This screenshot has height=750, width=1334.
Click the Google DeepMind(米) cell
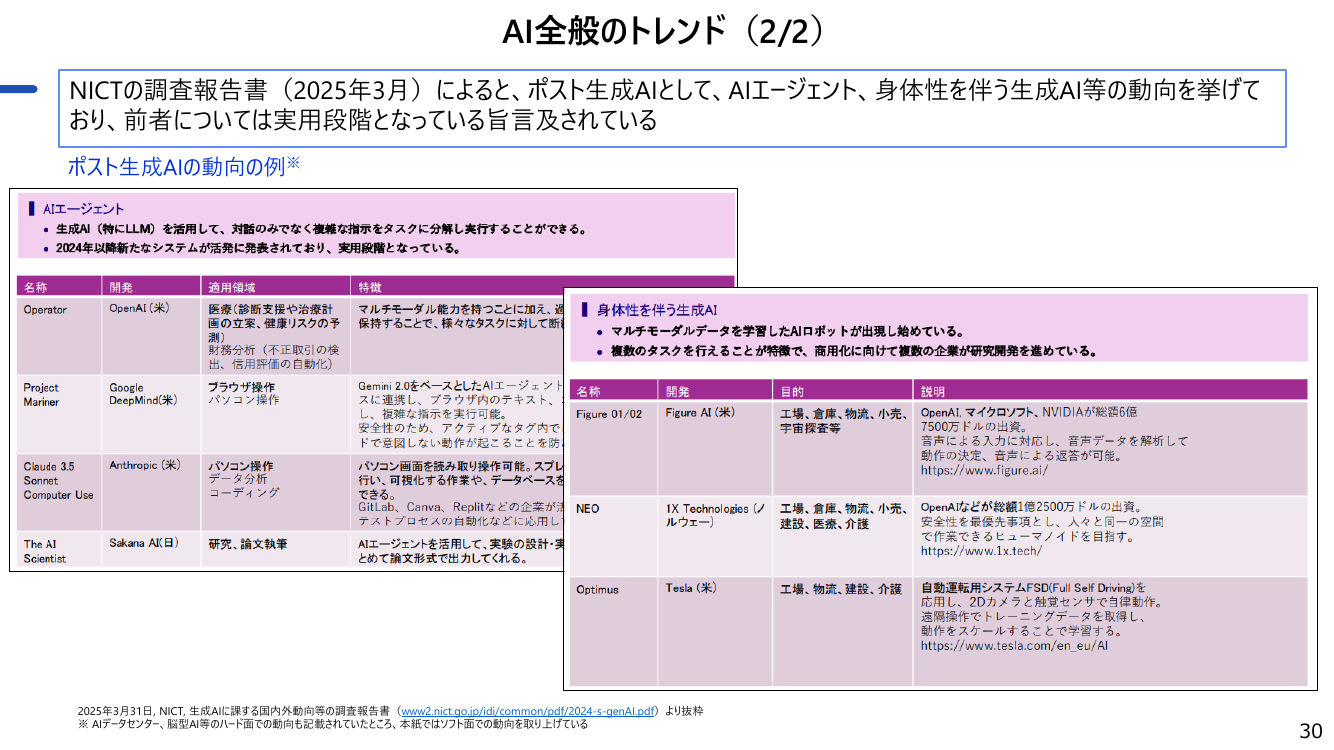point(152,414)
